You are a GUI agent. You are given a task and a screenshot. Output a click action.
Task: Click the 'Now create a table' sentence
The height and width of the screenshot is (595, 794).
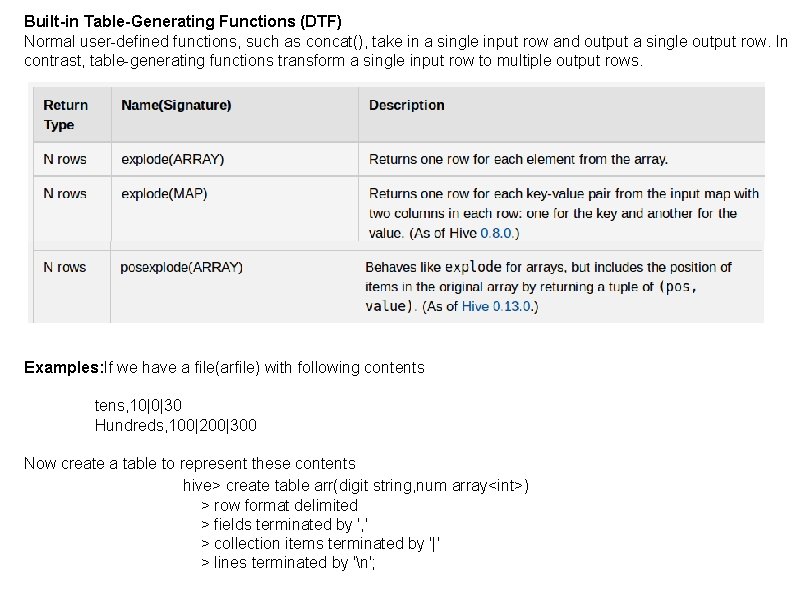click(189, 463)
